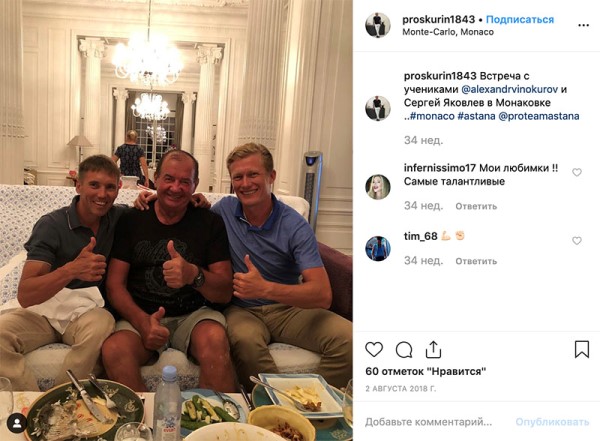Image resolution: width=600 pixels, height=441 pixels.
Task: View the 60 likes list
Action: (x=426, y=371)
